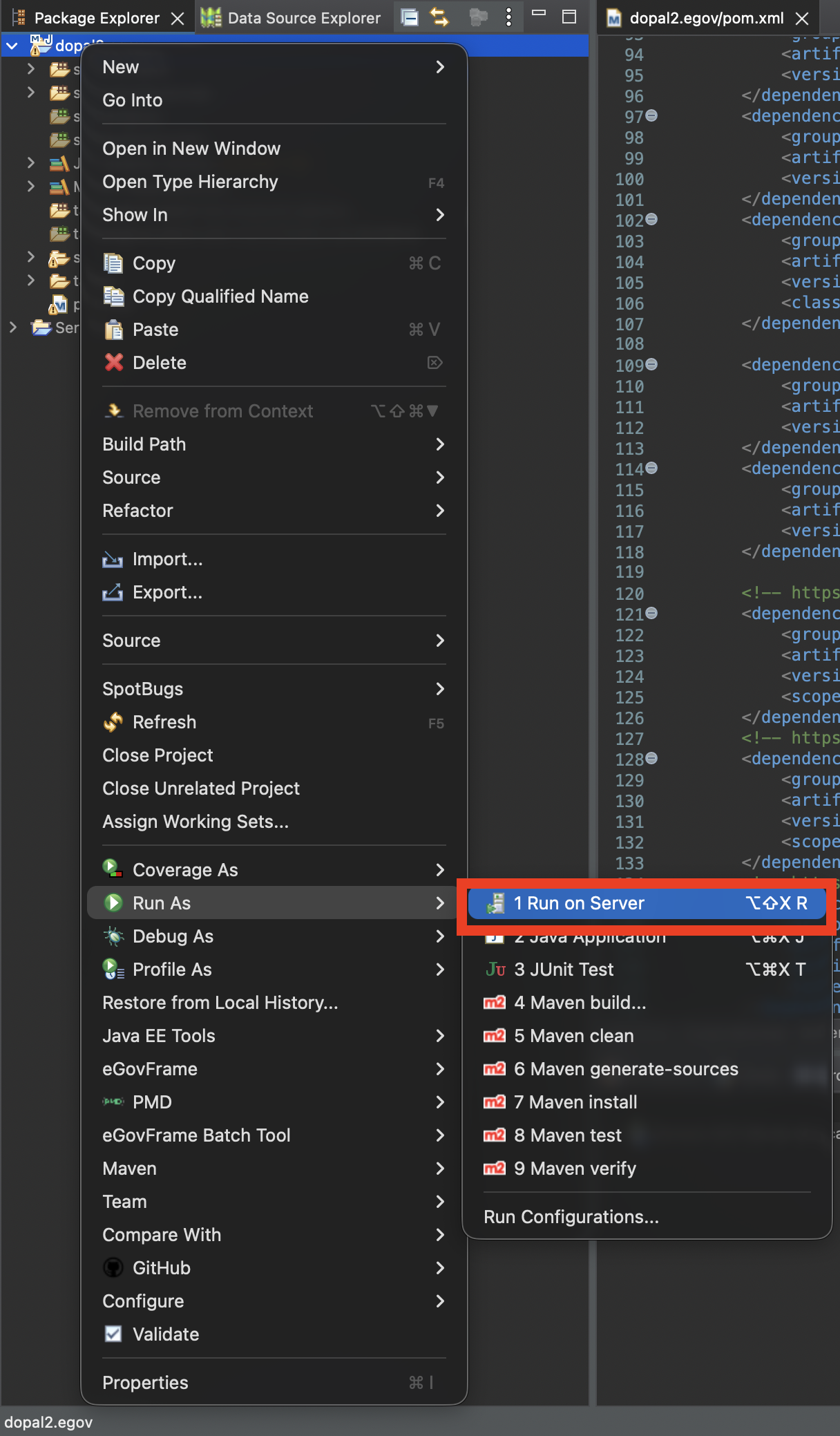
Task: Open Properties entry
Action: [274, 1383]
